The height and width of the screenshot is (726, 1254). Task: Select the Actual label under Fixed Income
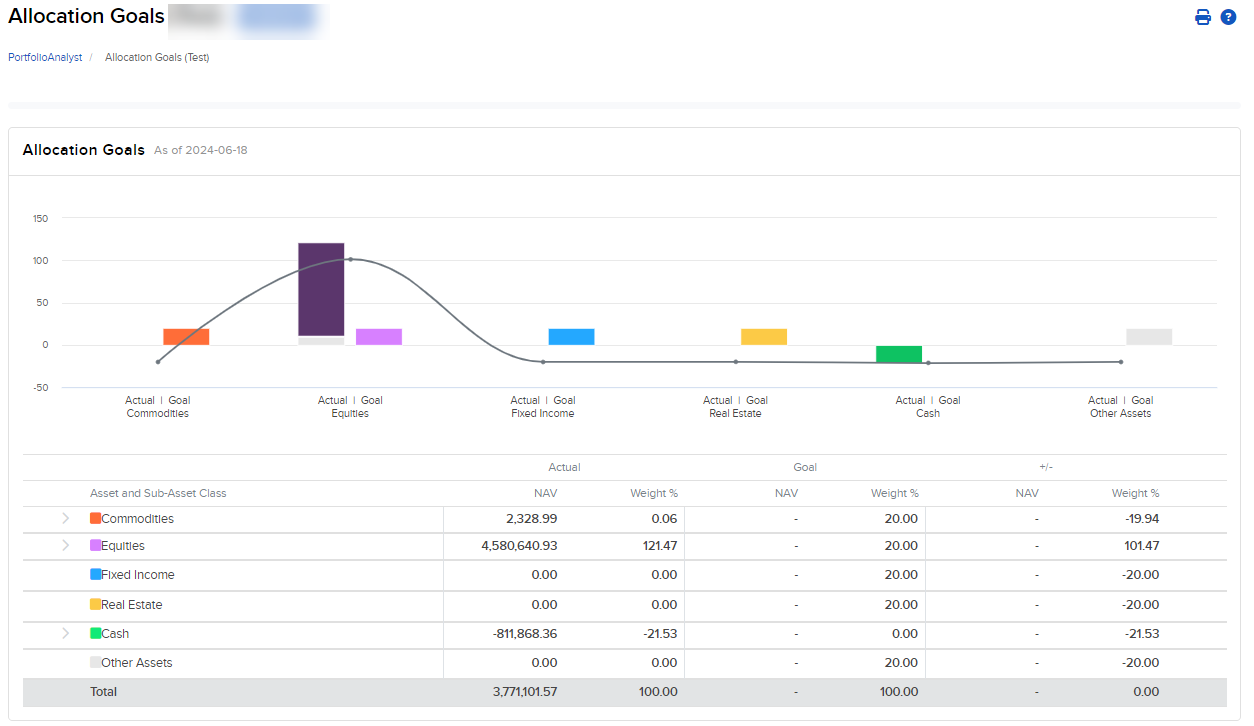[525, 400]
